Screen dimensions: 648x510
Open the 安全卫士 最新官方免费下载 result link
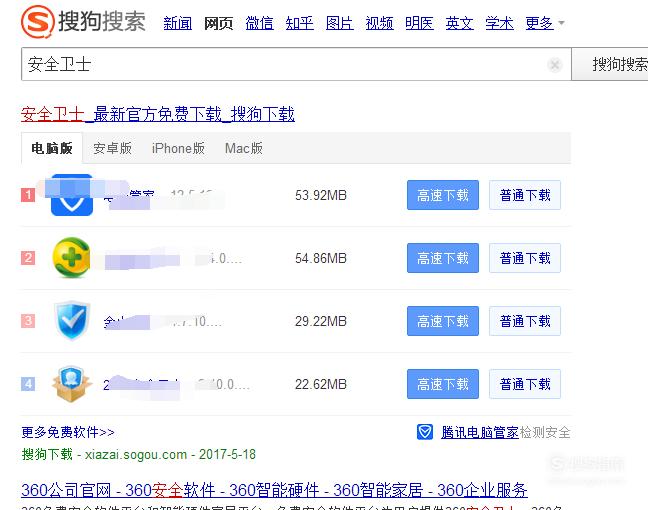[x=158, y=114]
